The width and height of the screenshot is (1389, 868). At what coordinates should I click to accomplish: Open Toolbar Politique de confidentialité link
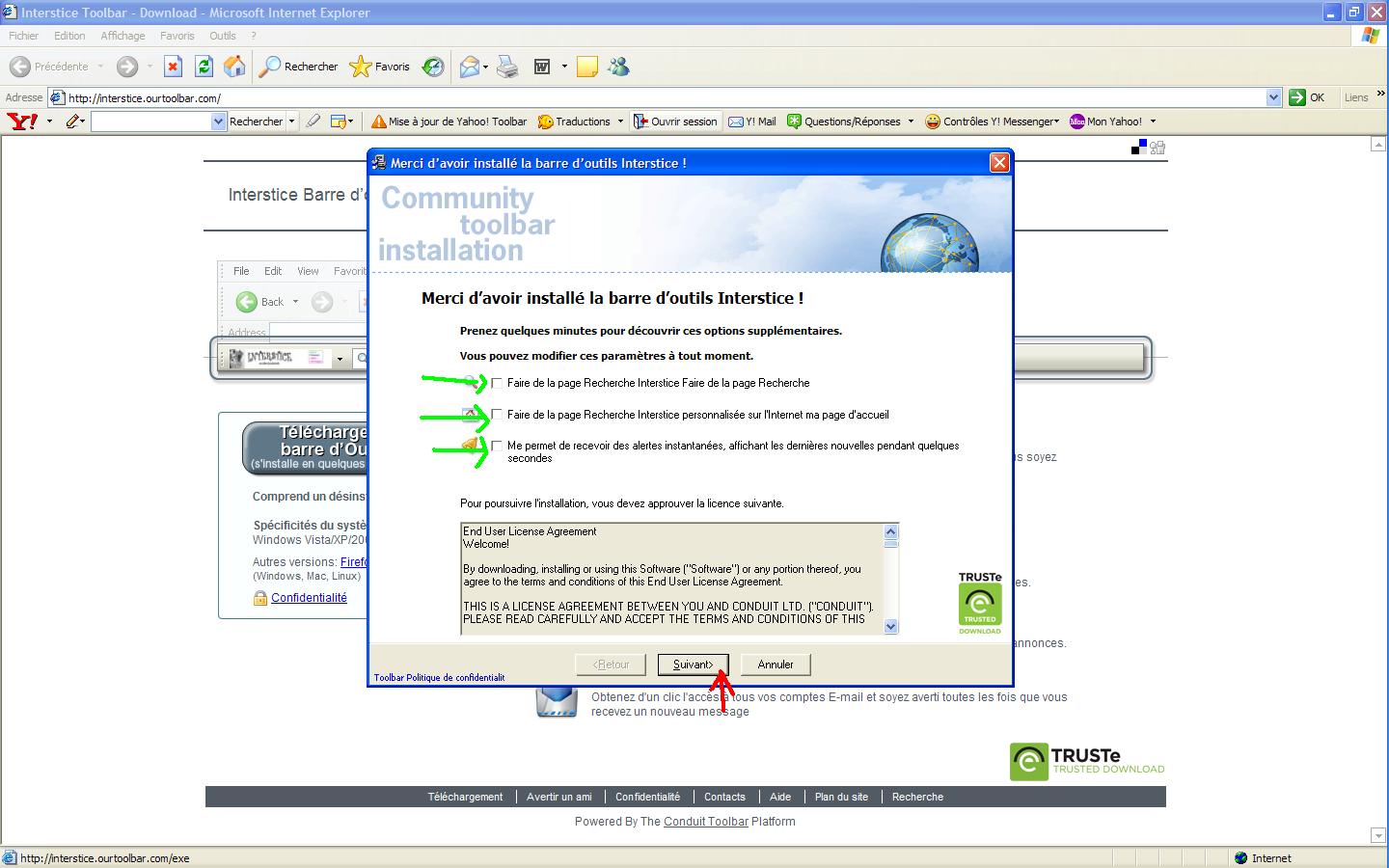(440, 677)
